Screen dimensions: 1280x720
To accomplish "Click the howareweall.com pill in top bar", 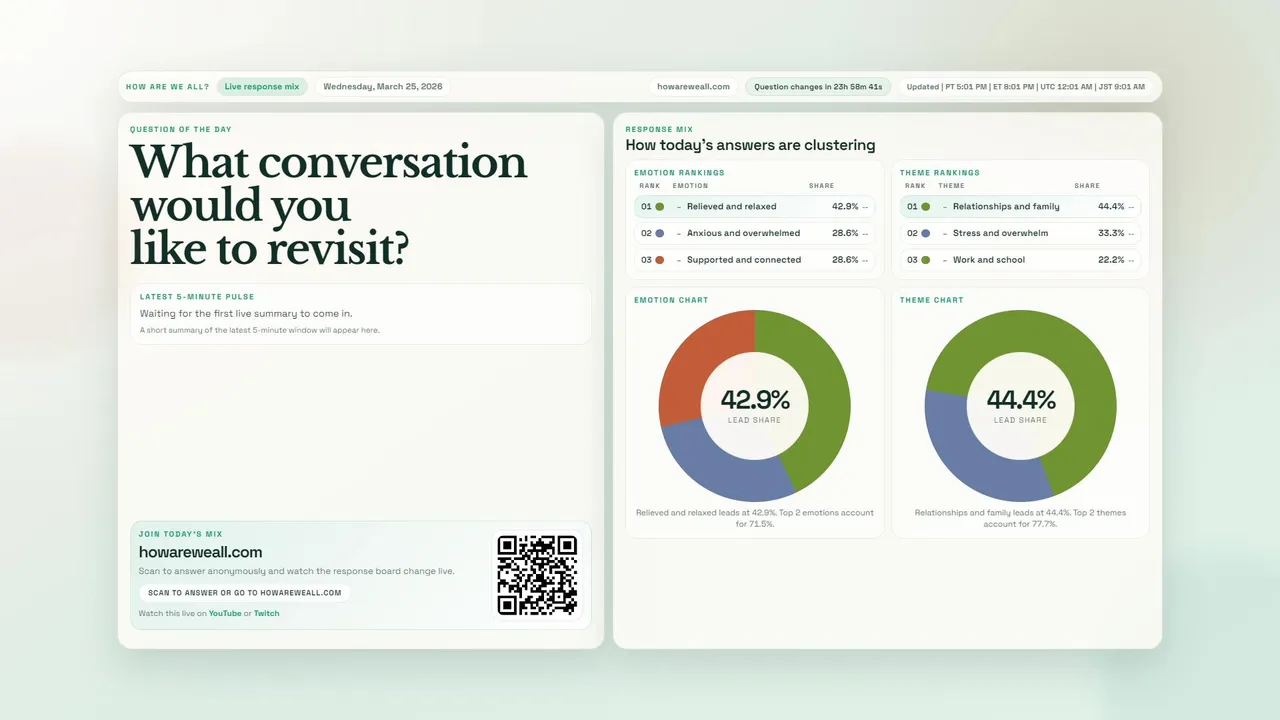I will tap(694, 87).
